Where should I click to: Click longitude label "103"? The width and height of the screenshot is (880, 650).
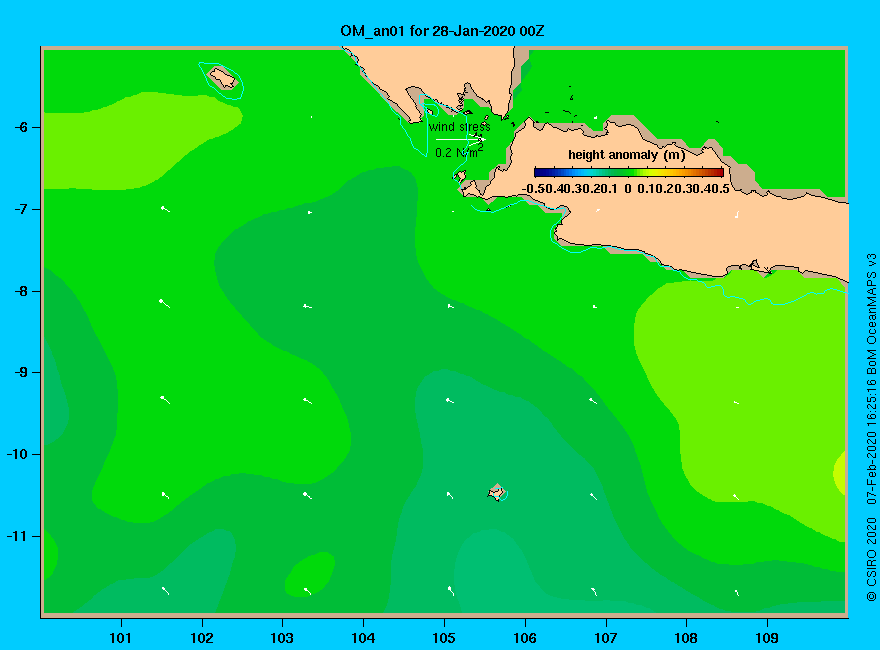pyautogui.click(x=282, y=638)
